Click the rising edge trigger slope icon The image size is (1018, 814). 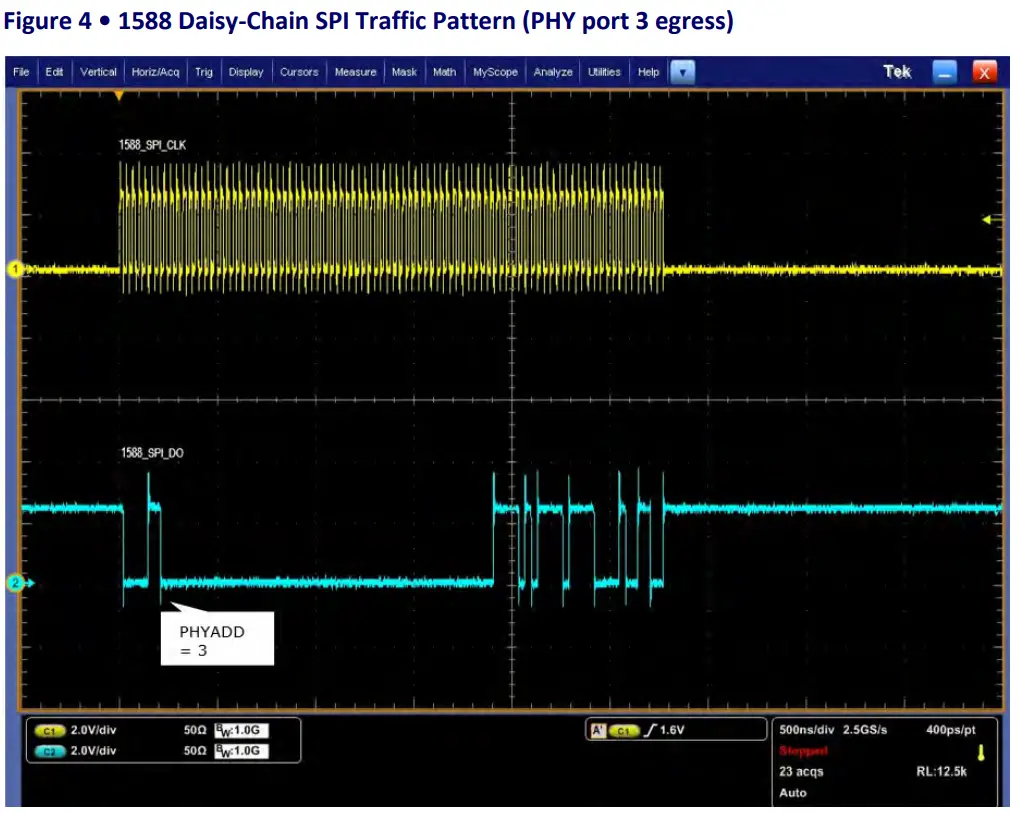(650, 730)
